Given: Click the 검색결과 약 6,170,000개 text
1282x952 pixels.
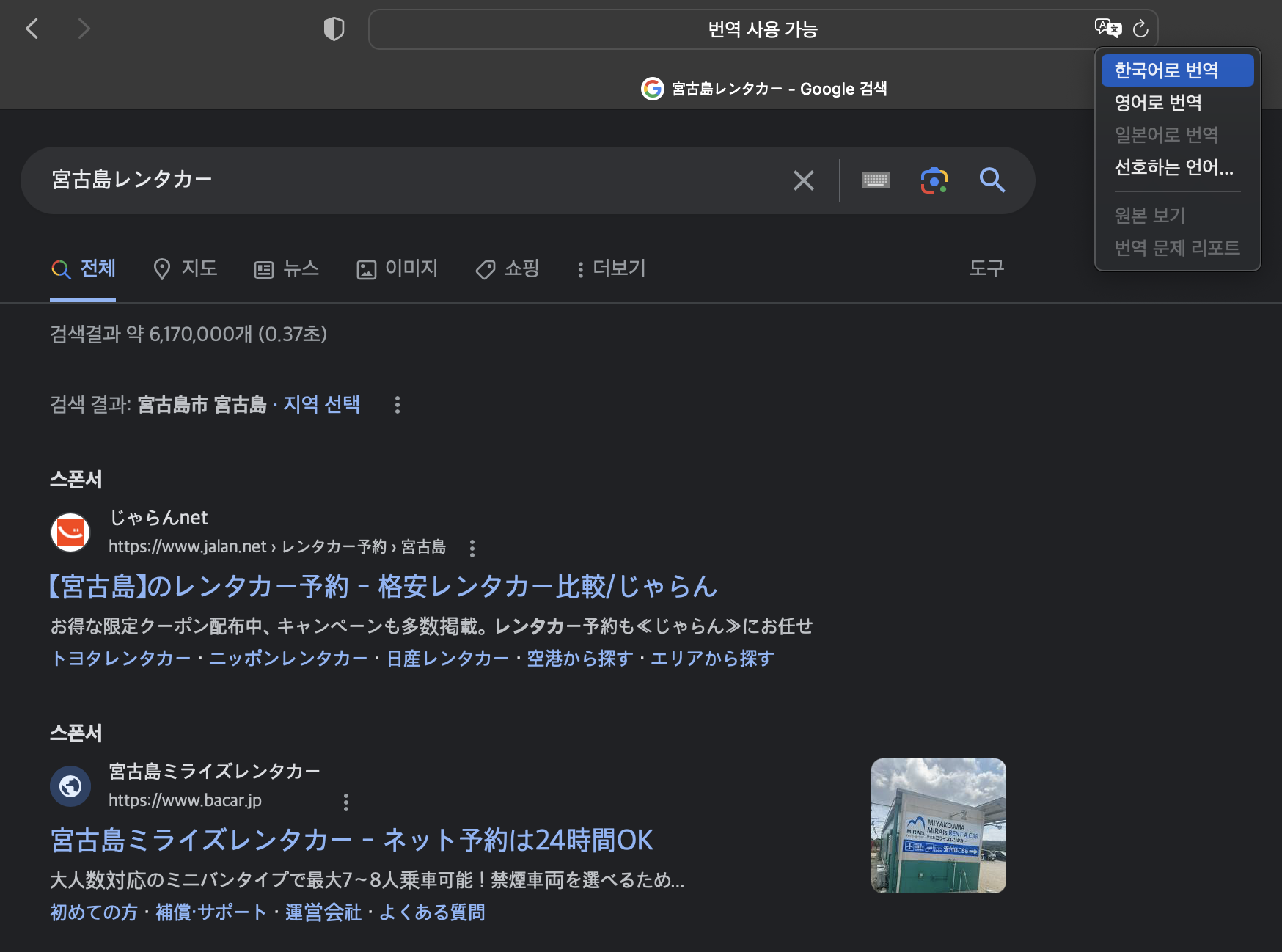Looking at the screenshot, I should [188, 334].
